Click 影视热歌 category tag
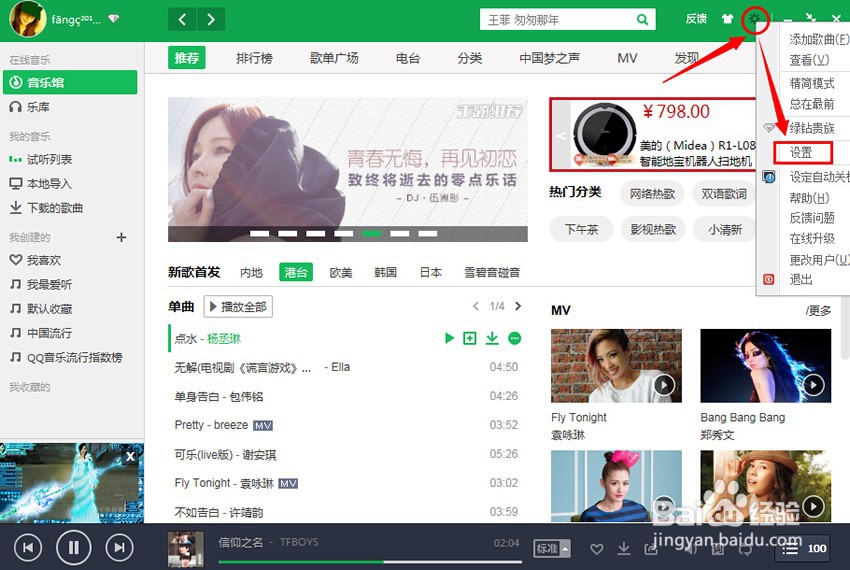Image resolution: width=850 pixels, height=570 pixels. click(653, 229)
